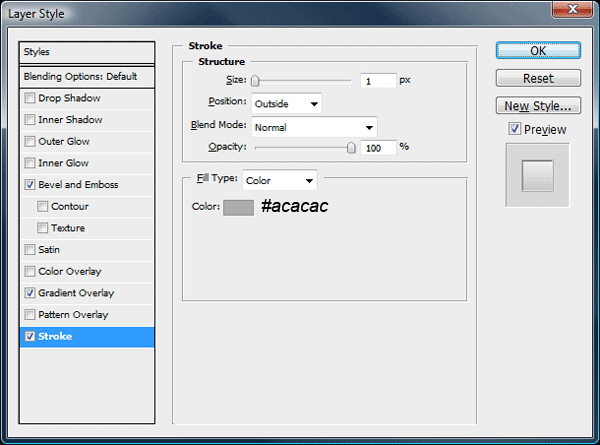
Task: Uncheck the Bevel and Emboss checkbox
Action: 29,185
